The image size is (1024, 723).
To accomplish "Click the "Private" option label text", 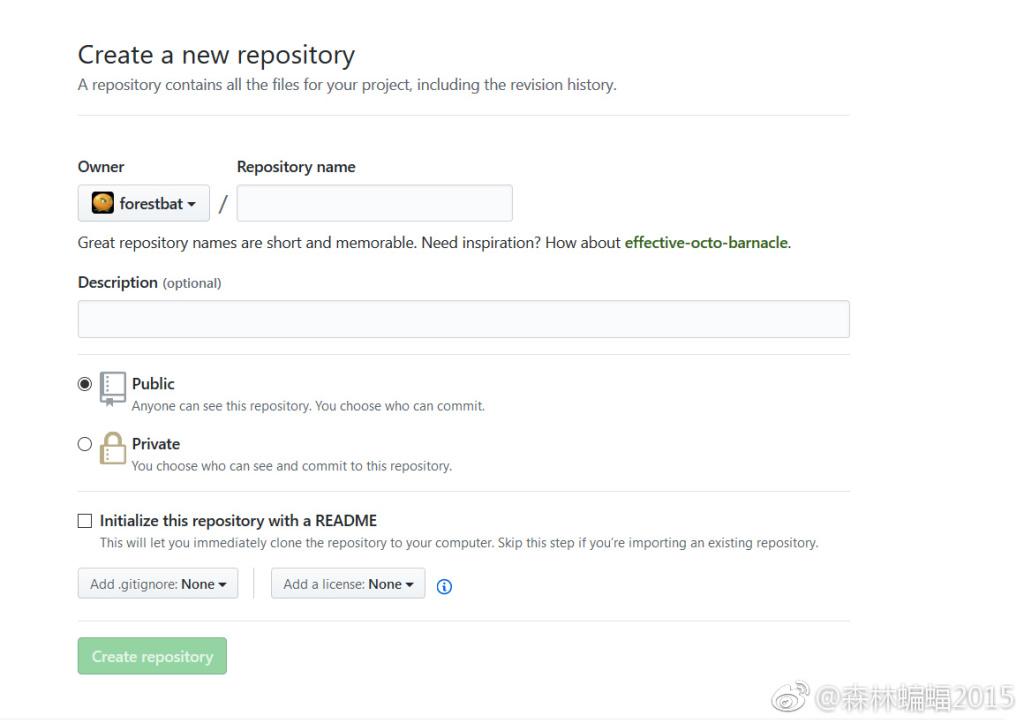I will point(156,444).
